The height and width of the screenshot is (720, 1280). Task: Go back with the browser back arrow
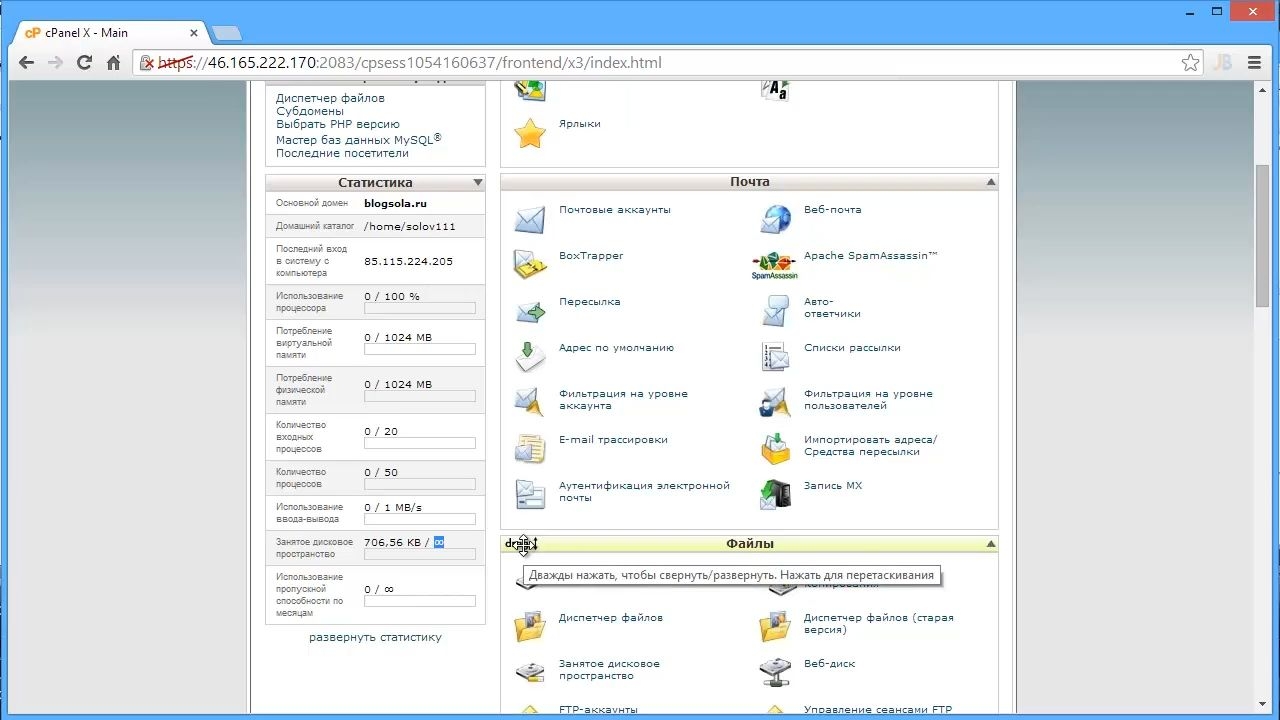click(x=26, y=63)
